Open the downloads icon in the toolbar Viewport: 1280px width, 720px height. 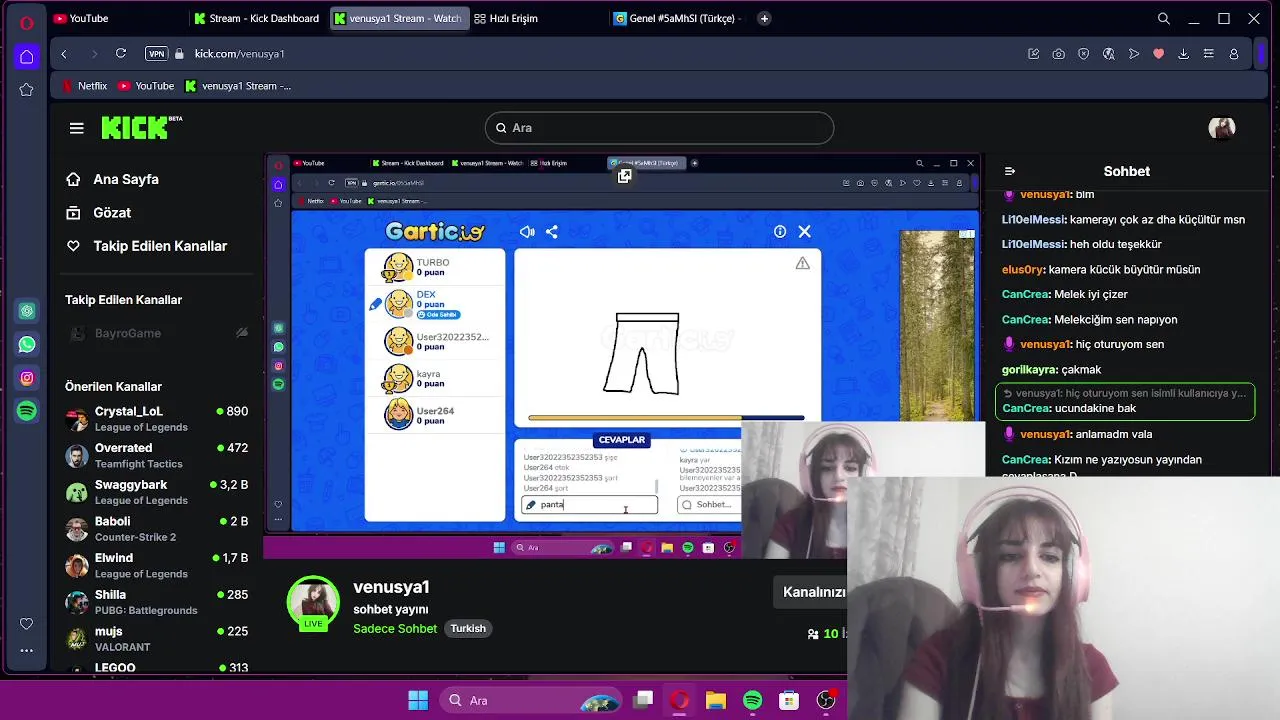1184,54
